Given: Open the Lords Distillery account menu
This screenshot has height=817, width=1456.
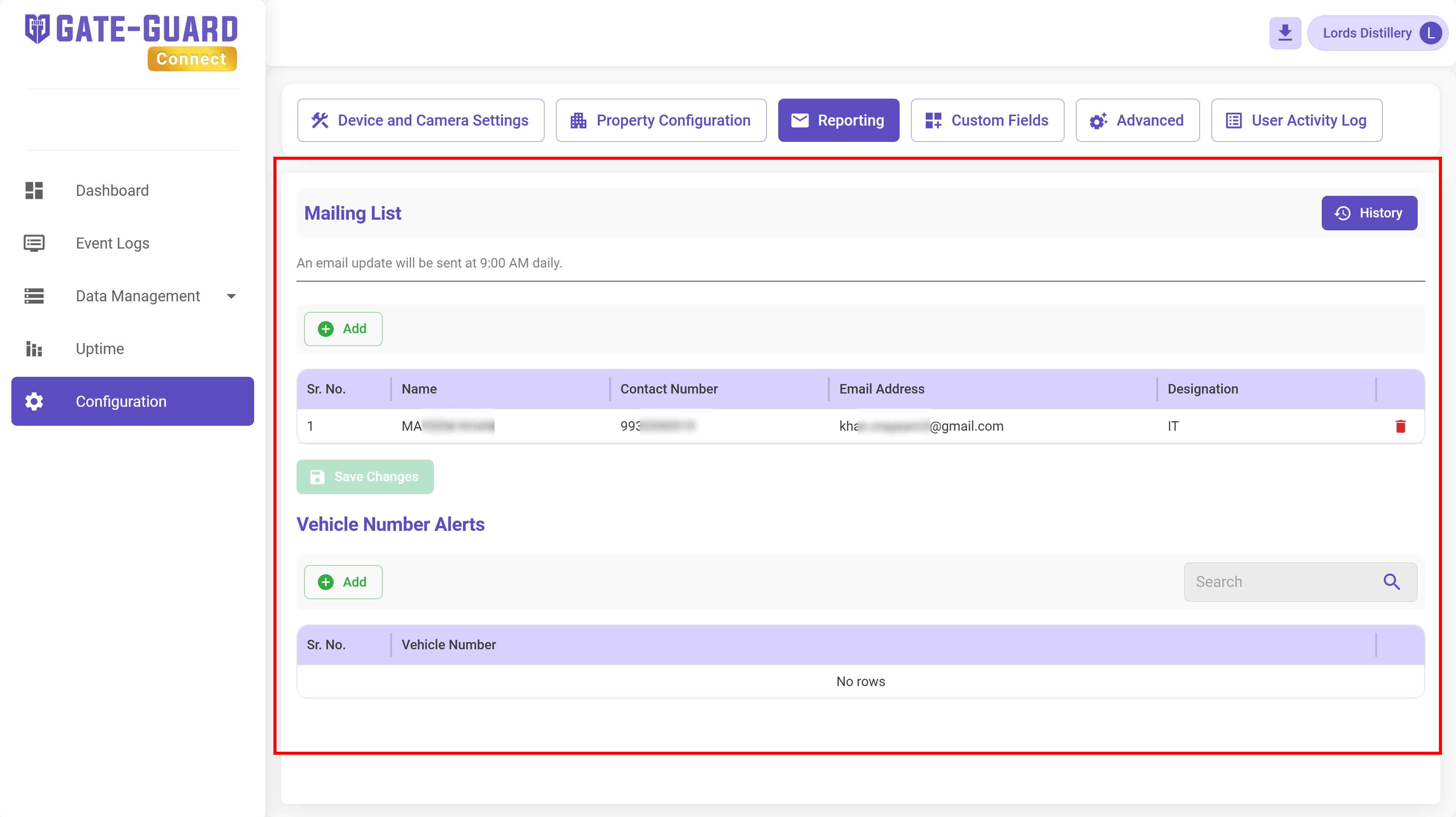Looking at the screenshot, I should coord(1377,33).
